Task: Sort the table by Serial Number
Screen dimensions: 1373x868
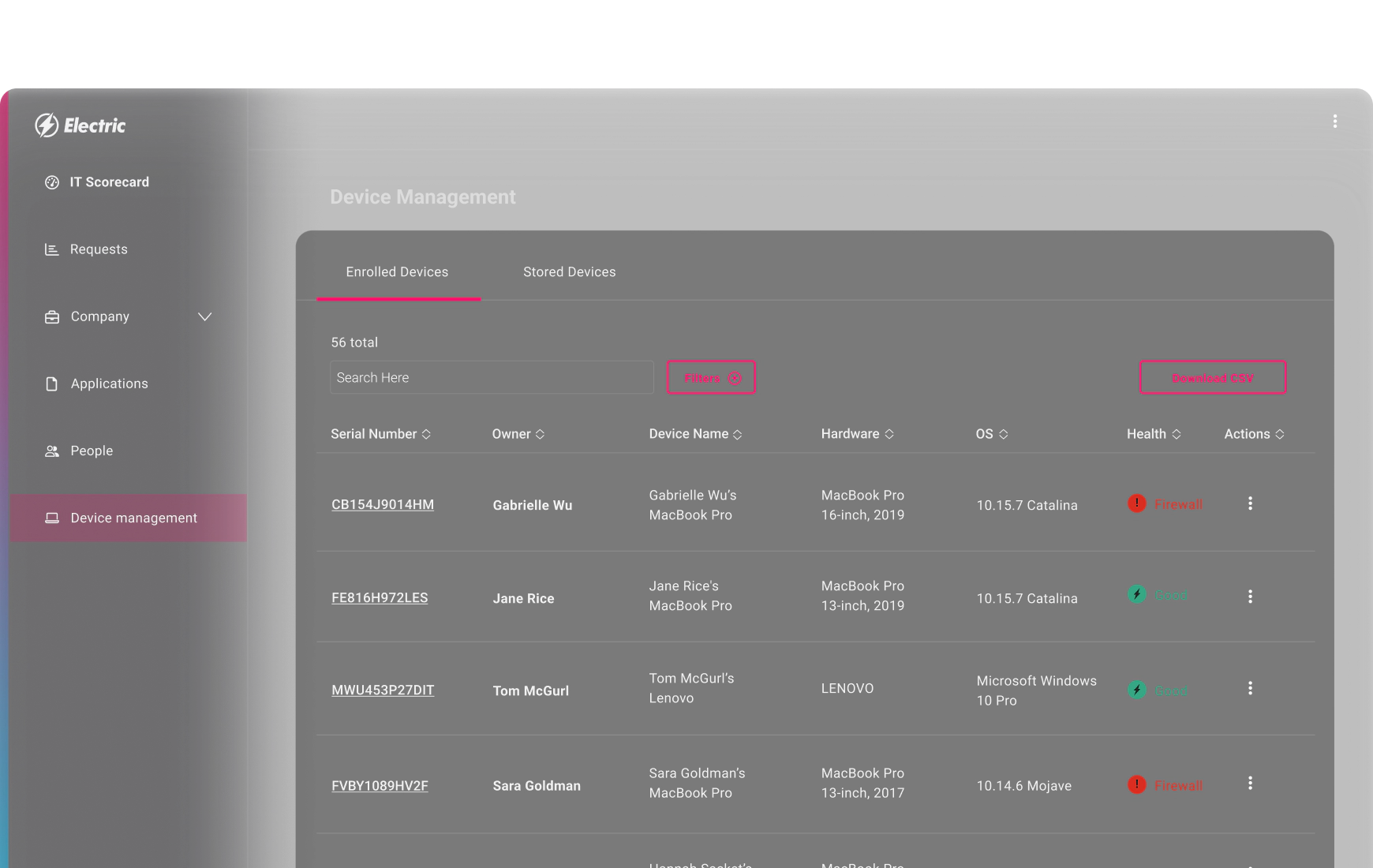Action: [426, 433]
